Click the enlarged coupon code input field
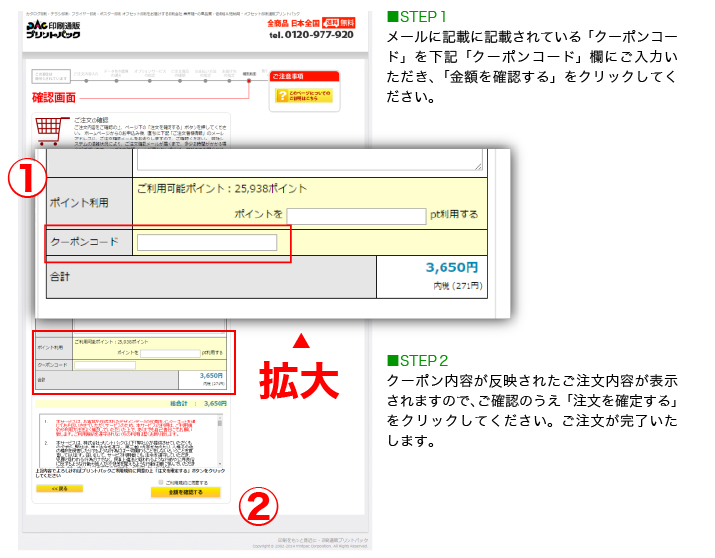 click(207, 243)
